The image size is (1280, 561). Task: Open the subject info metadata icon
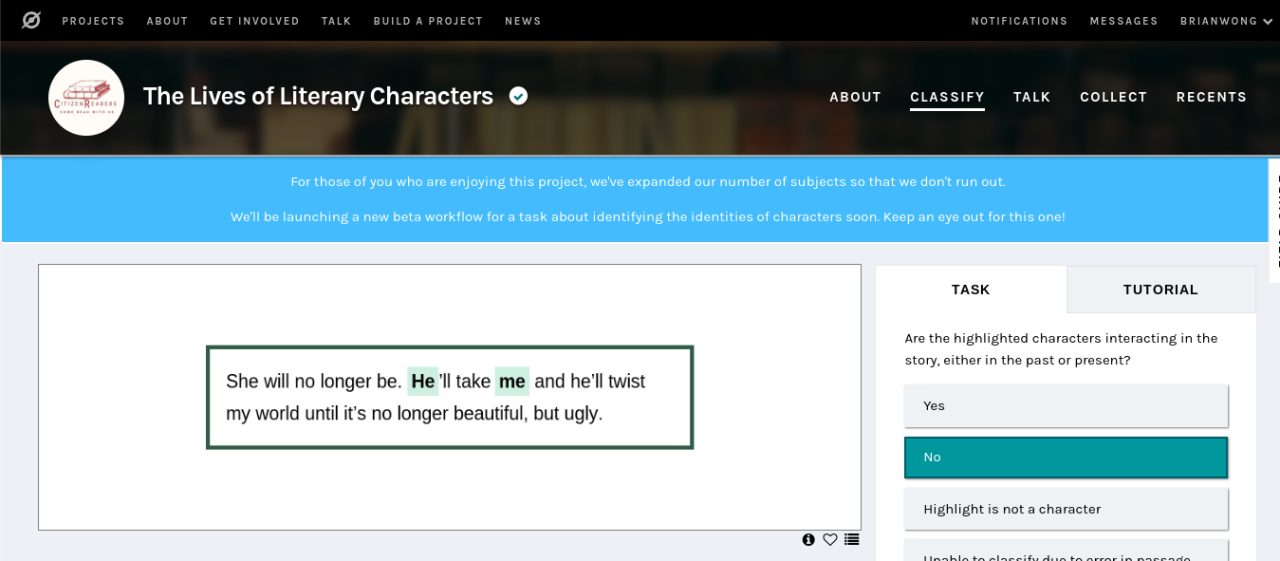(808, 540)
